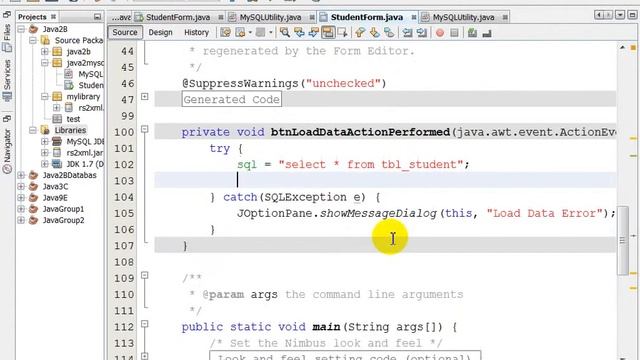Collapse the Libraries node
Screen dimensions: 640x360
click(33, 130)
